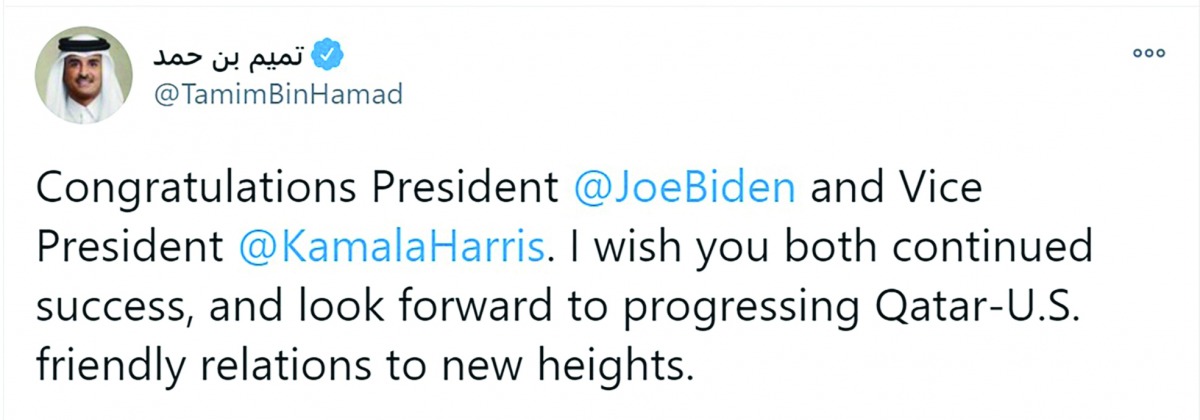Viewport: 1200px width, 420px height.
Task: Open the three-dot more options menu
Action: coord(1150,53)
